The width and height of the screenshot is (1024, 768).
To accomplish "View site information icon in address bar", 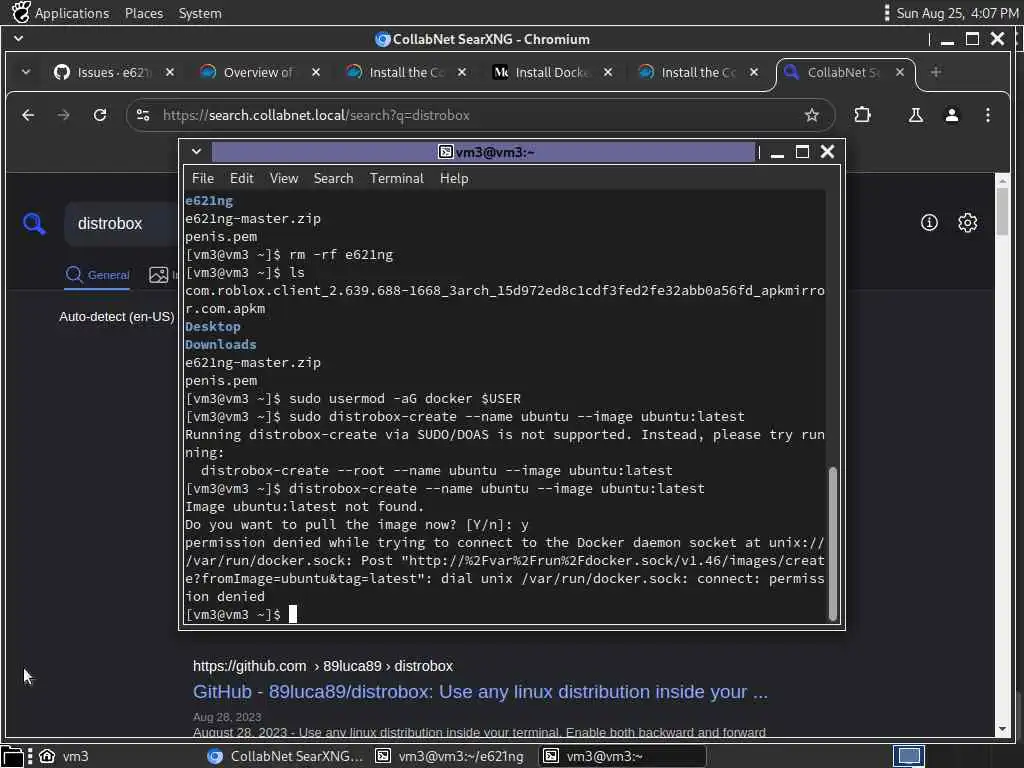I will tap(143, 116).
